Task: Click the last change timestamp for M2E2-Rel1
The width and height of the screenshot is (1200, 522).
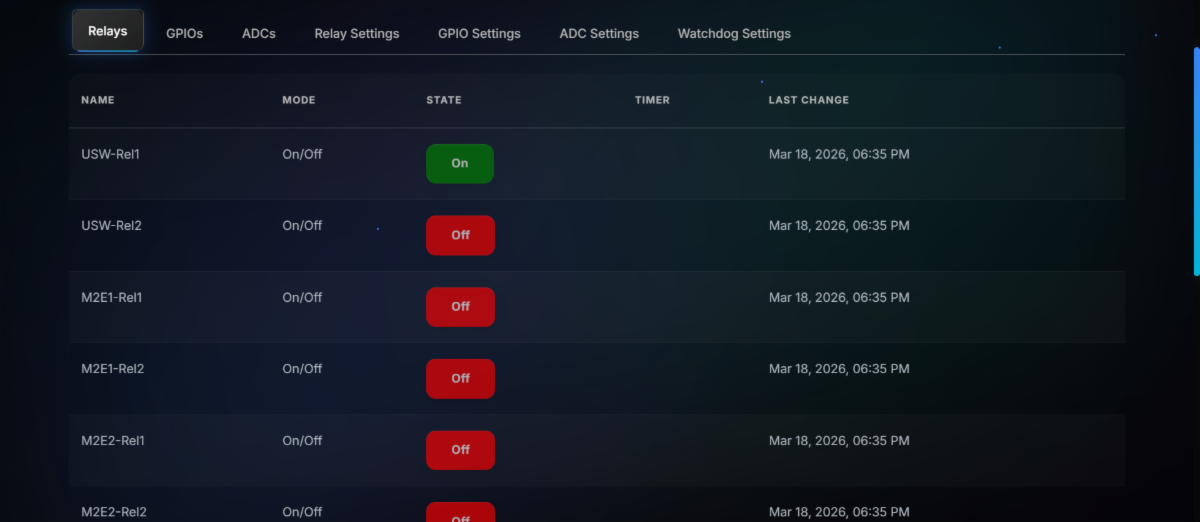Action: click(839, 441)
